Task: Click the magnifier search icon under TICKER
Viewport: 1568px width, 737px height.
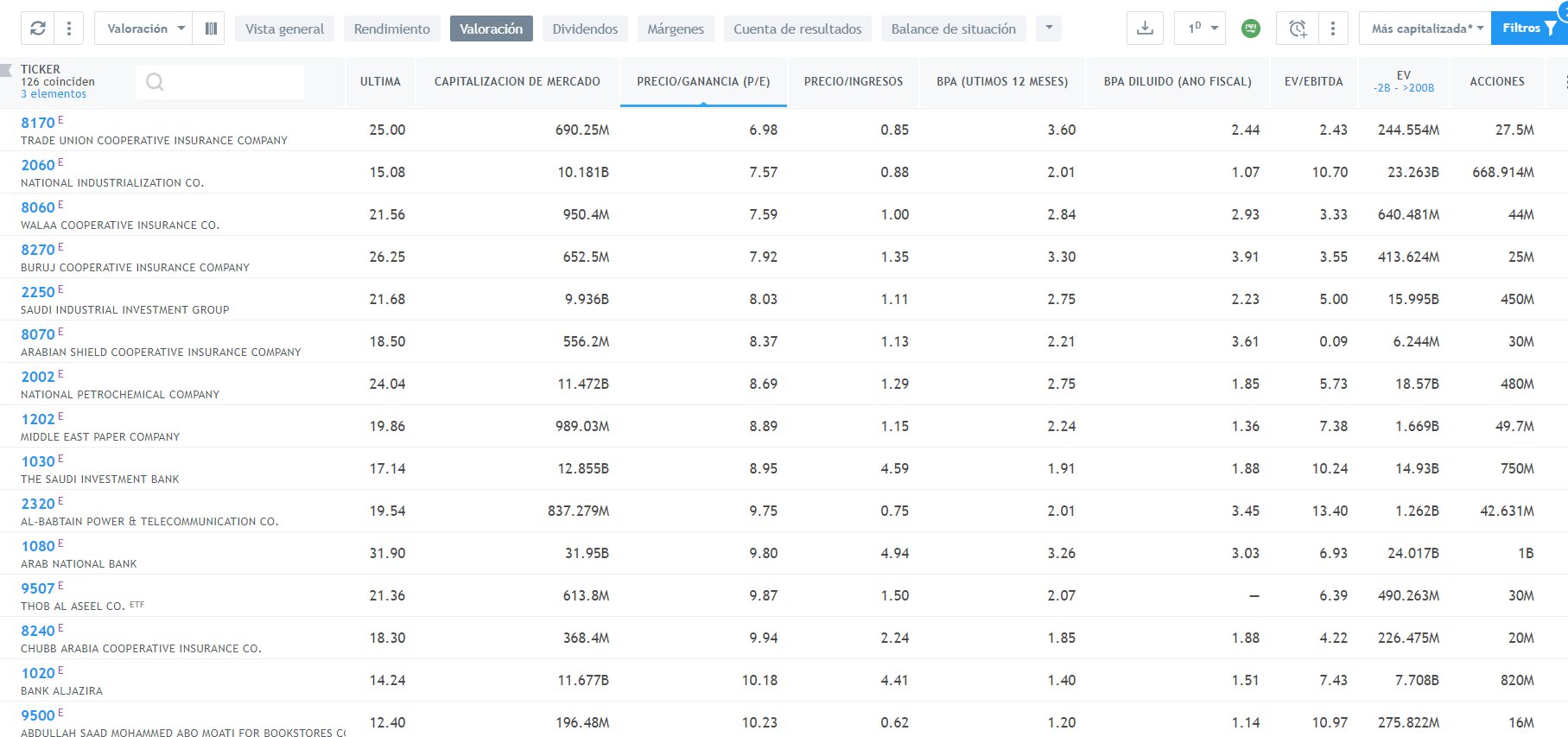Action: click(155, 82)
